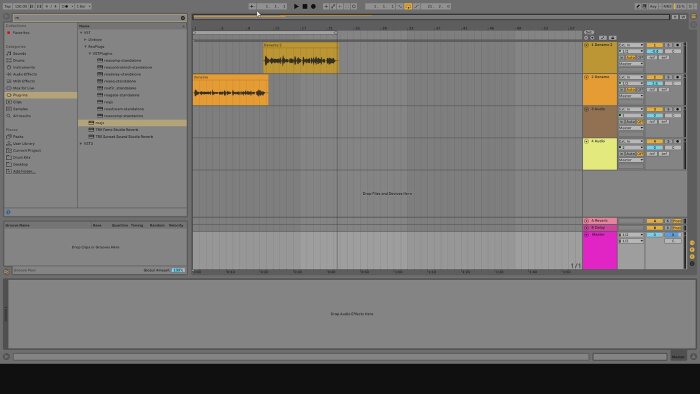The image size is (700, 394).
Task: Click the cyan volume field of track 1 Benamo 2
Action: pos(654,51)
